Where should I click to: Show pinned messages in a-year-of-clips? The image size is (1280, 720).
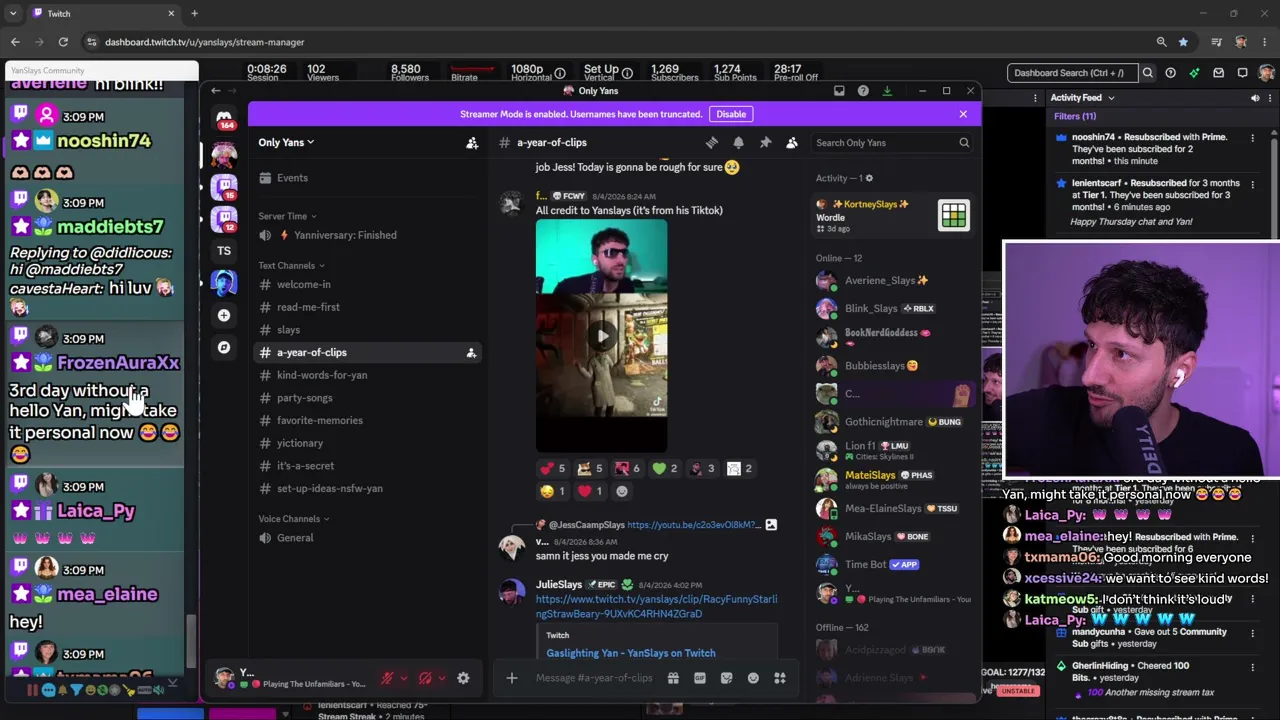pyautogui.click(x=765, y=143)
